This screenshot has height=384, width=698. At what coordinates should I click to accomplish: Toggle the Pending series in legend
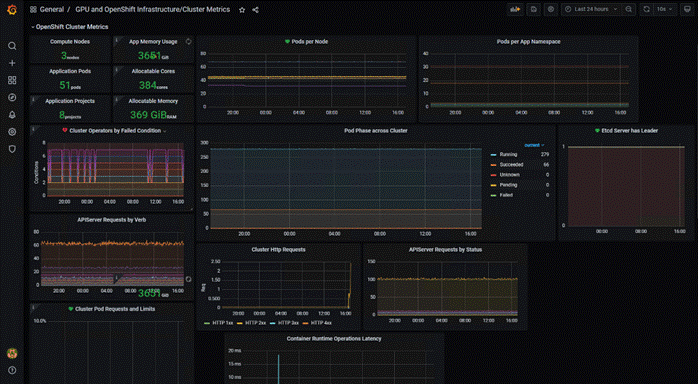[x=508, y=185]
